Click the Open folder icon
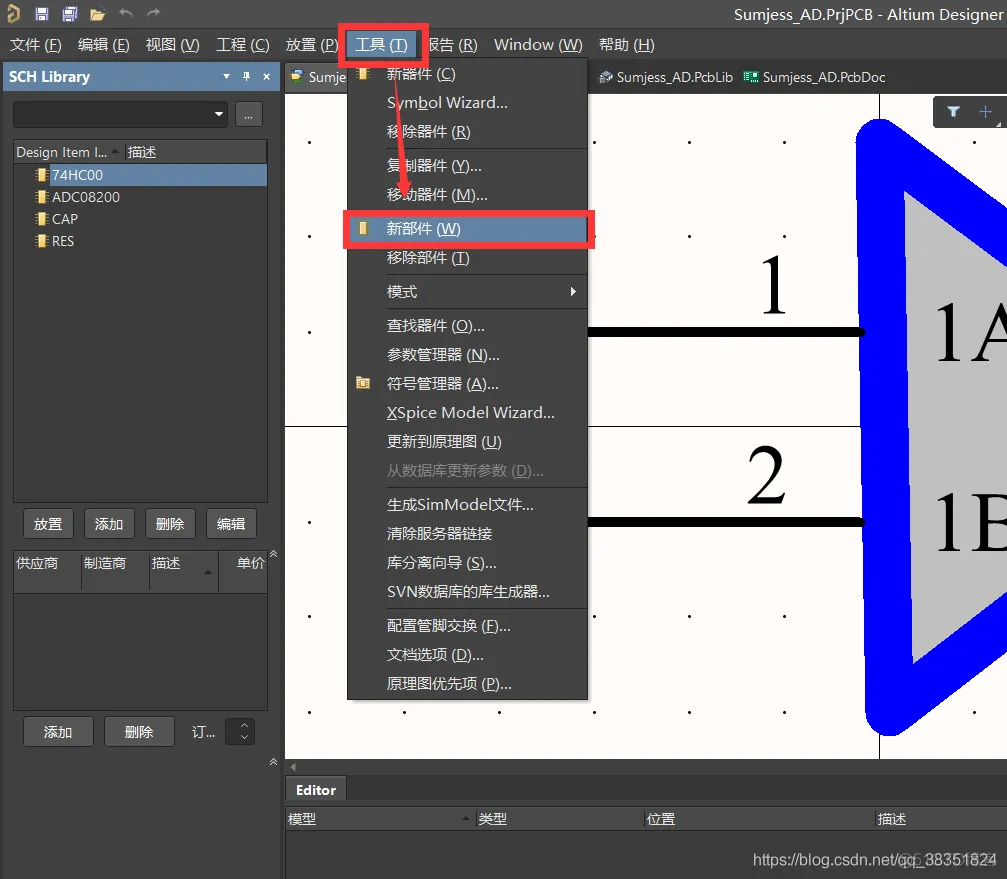Image resolution: width=1007 pixels, height=879 pixels. [97, 13]
